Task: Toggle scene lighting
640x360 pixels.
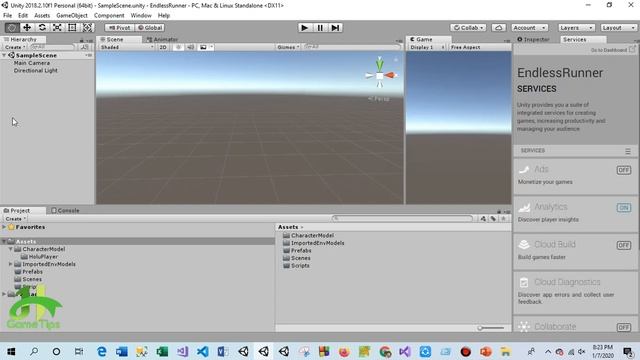Action: (x=178, y=47)
